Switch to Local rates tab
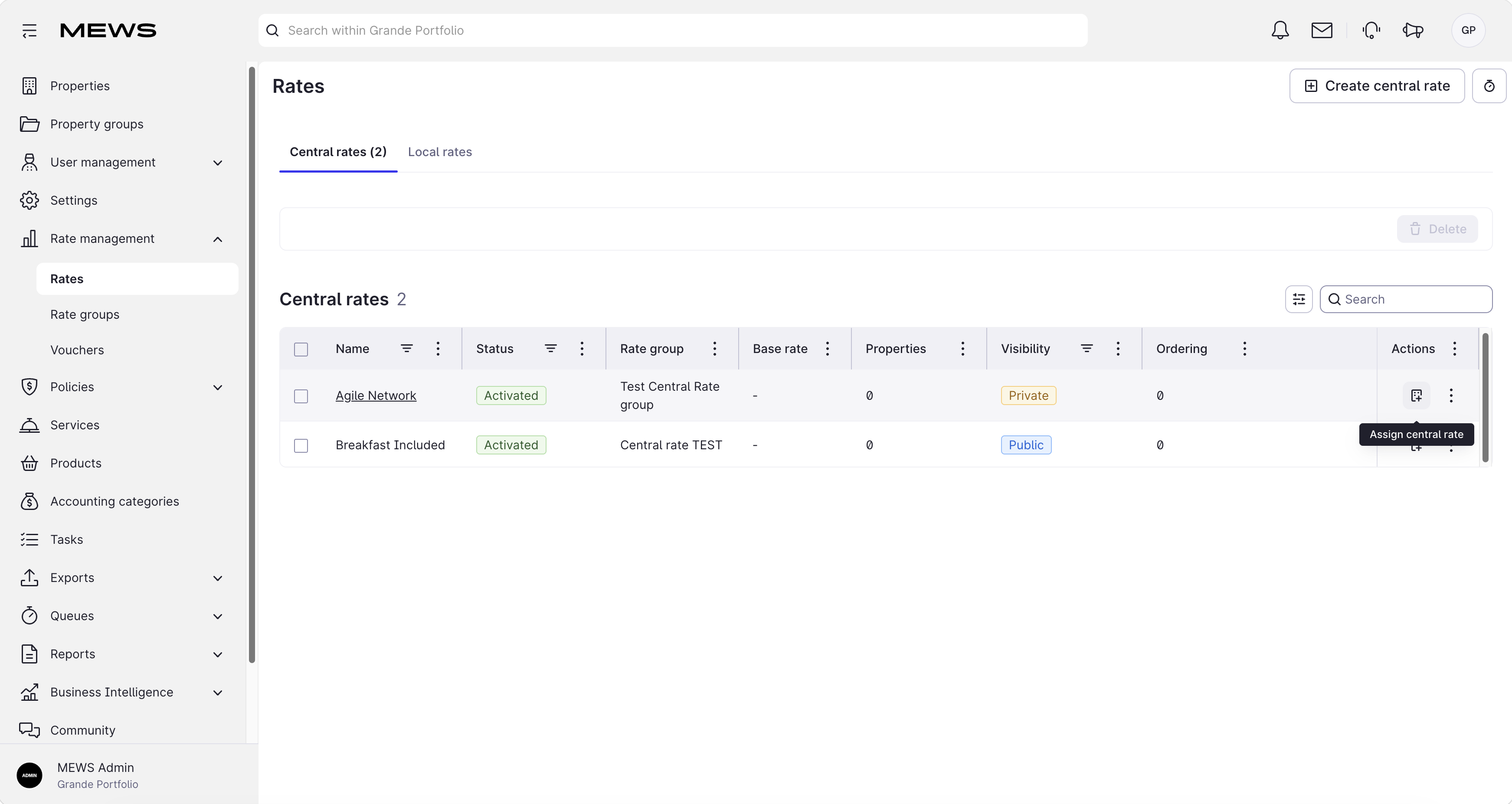The image size is (1512, 804). point(440,152)
